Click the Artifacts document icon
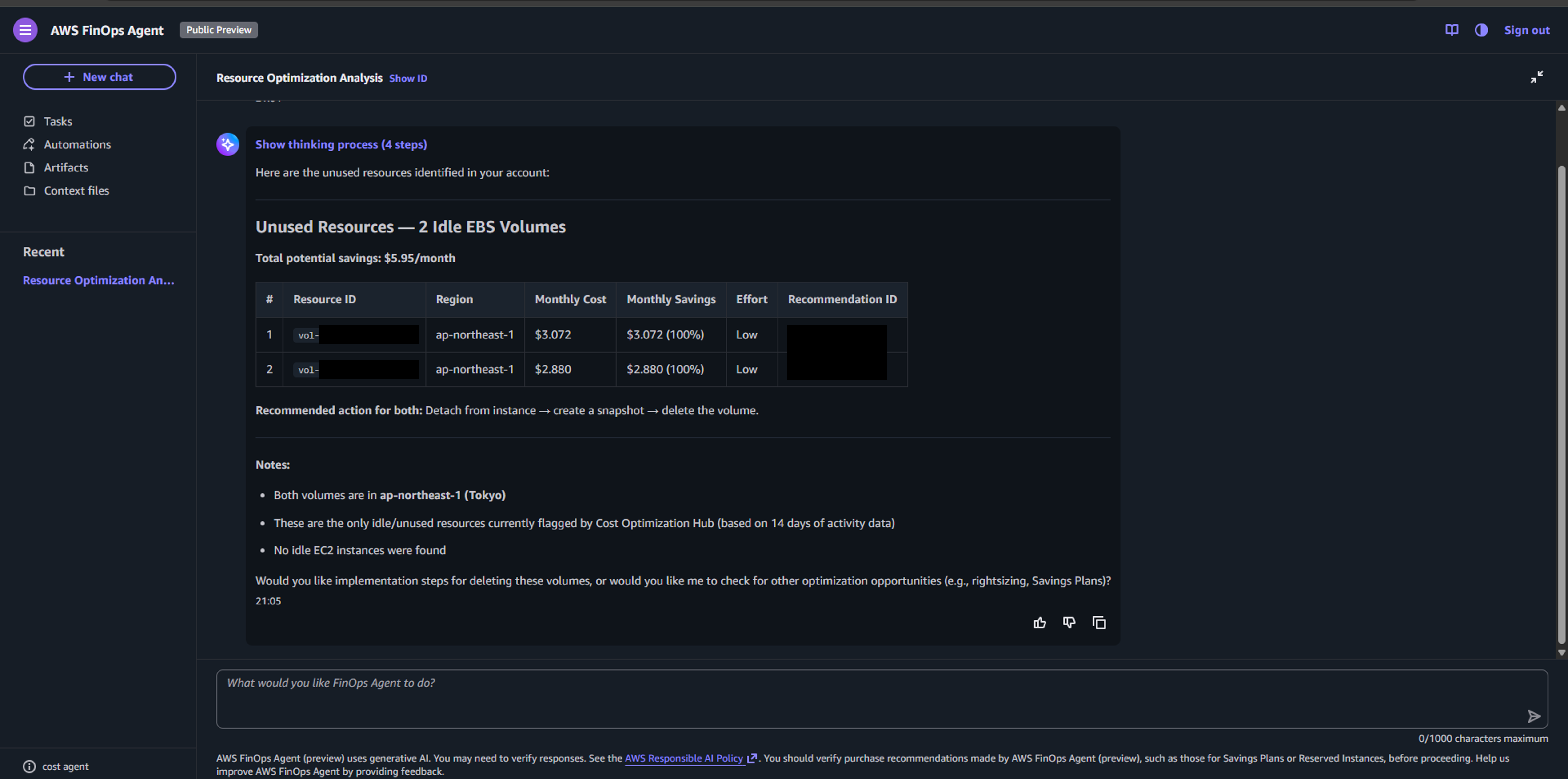This screenshot has height=779, width=1568. tap(29, 167)
